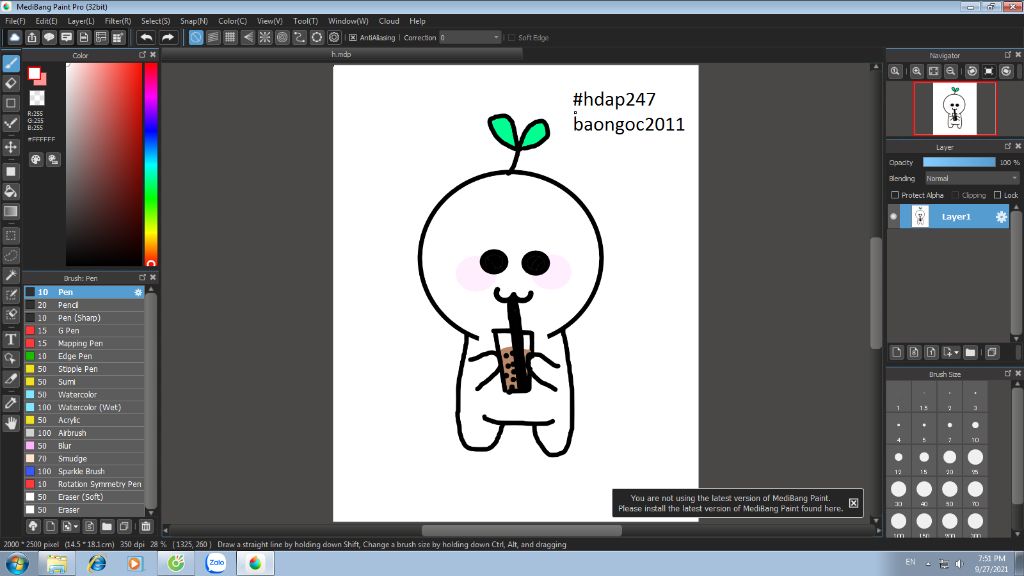Open the File menu

pos(15,21)
